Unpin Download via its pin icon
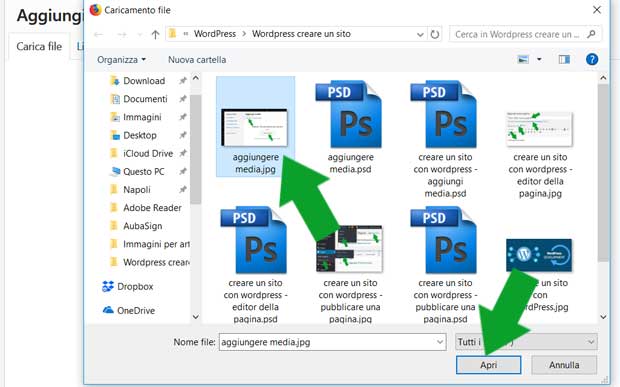Screen dimensions: 620x387 [182, 81]
